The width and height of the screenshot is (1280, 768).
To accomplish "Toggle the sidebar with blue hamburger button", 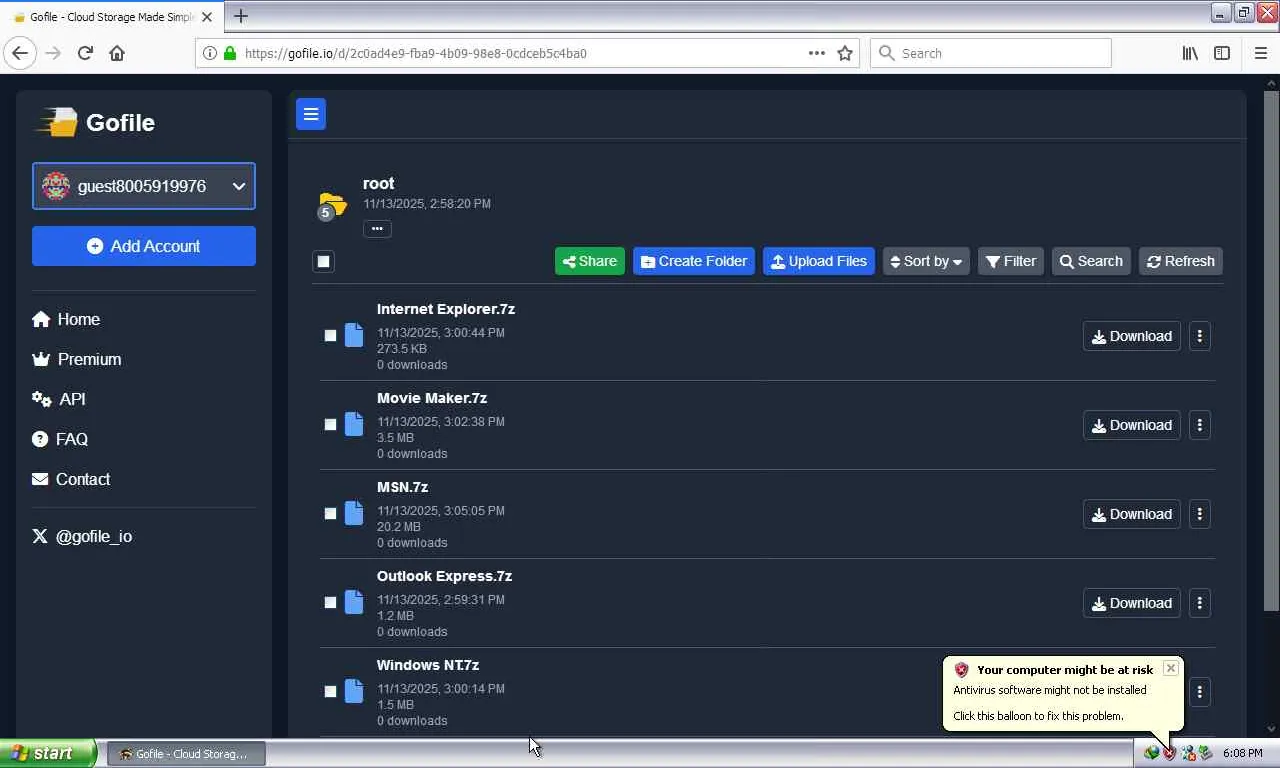I will pyautogui.click(x=311, y=114).
